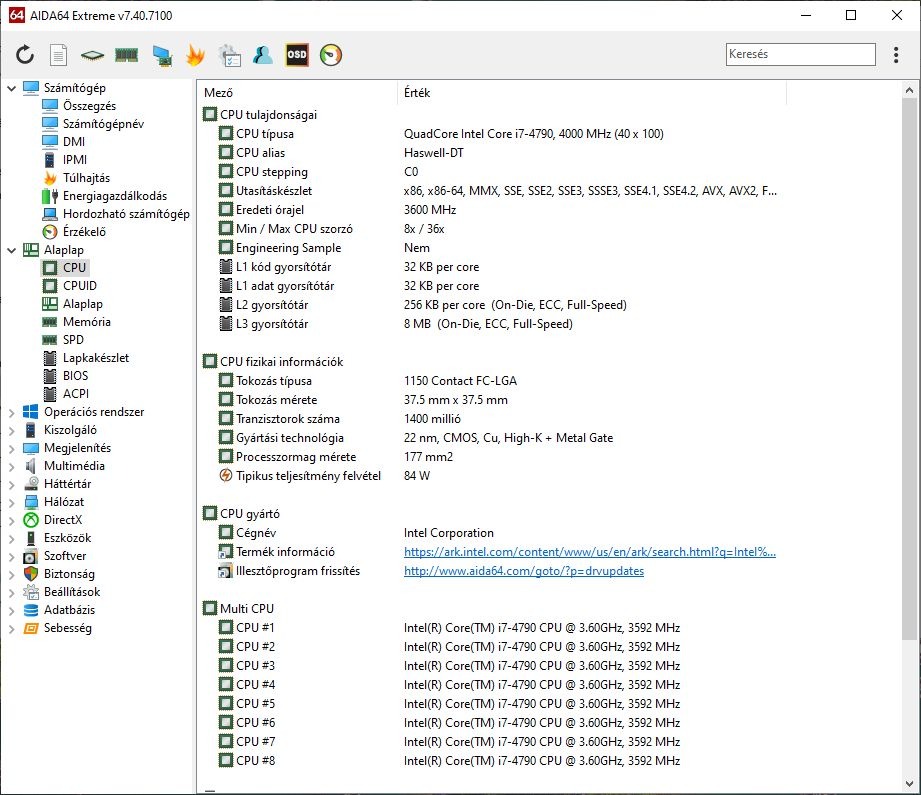Select the Biztonság shield item
Viewport: 921px width, 795px height.
69,574
